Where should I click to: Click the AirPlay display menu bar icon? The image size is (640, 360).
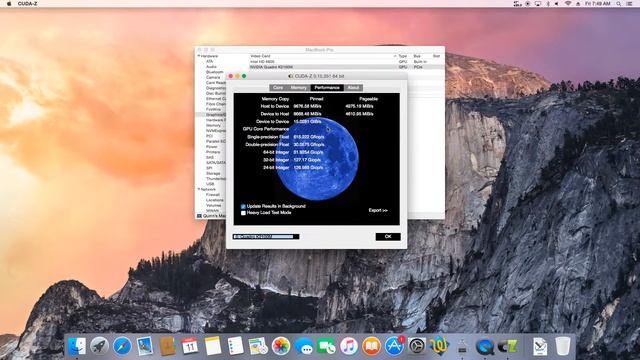538,4
